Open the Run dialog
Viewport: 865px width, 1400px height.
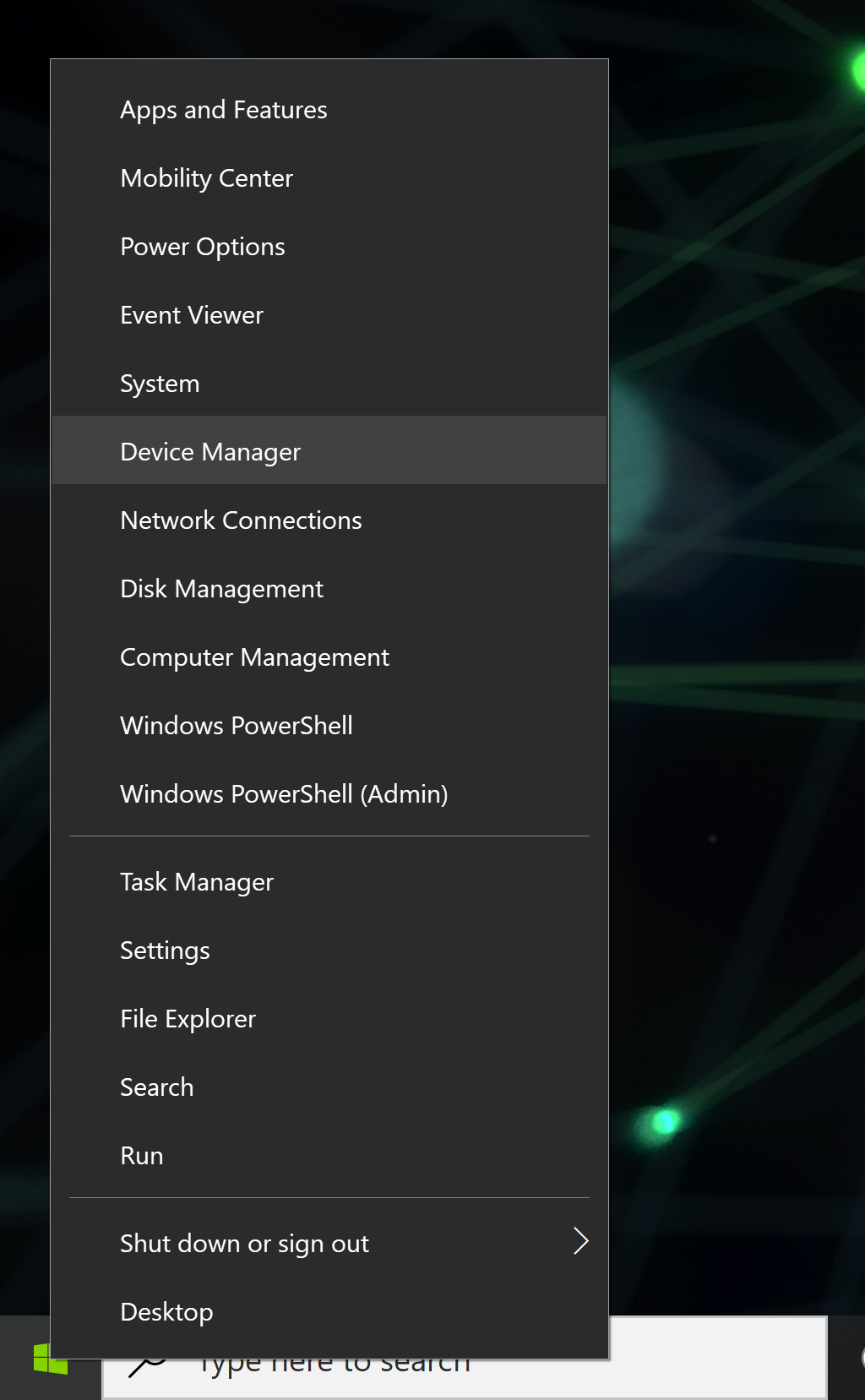(142, 1156)
